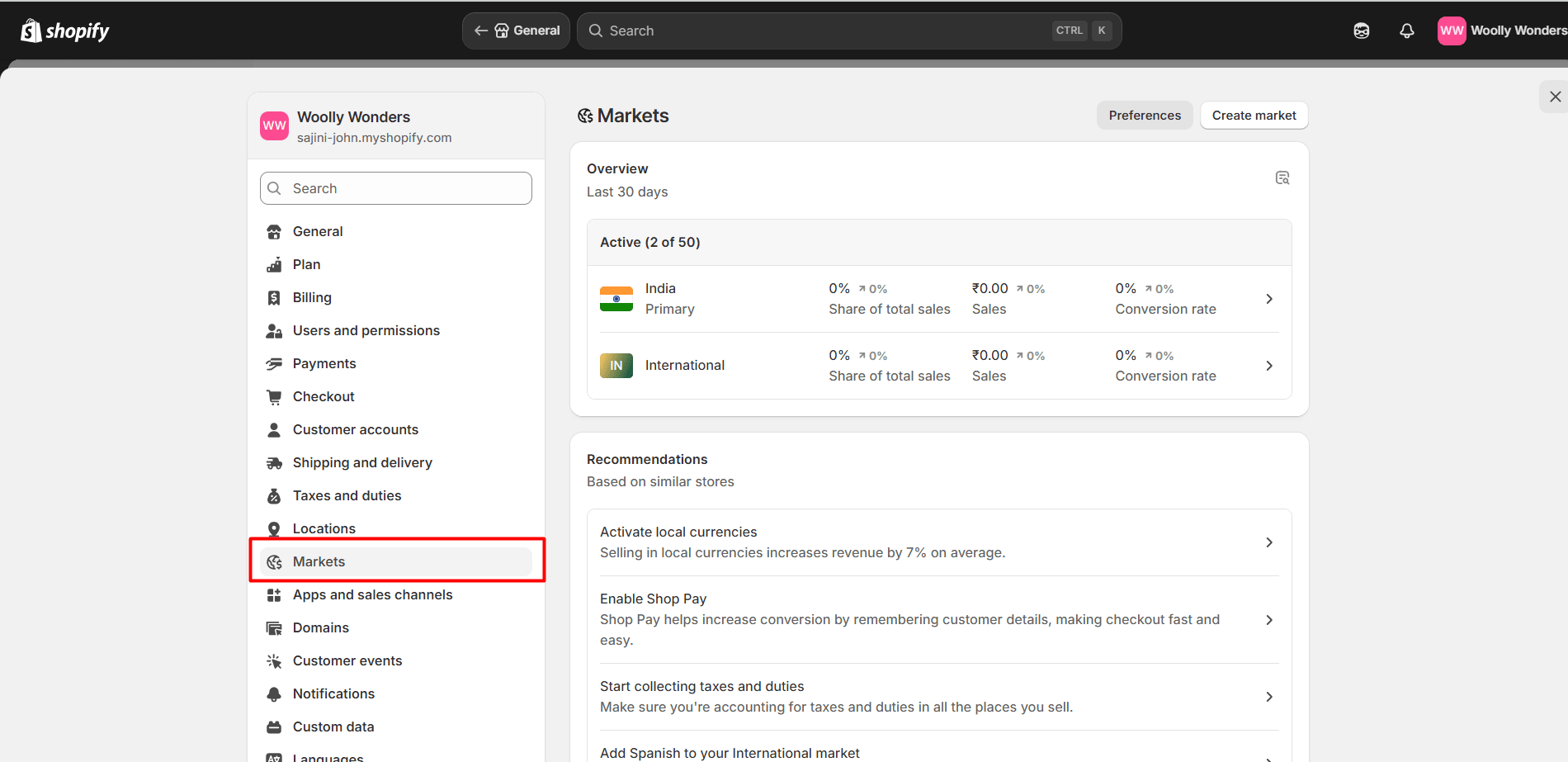
Task: Click the India flag icon
Action: click(616, 299)
